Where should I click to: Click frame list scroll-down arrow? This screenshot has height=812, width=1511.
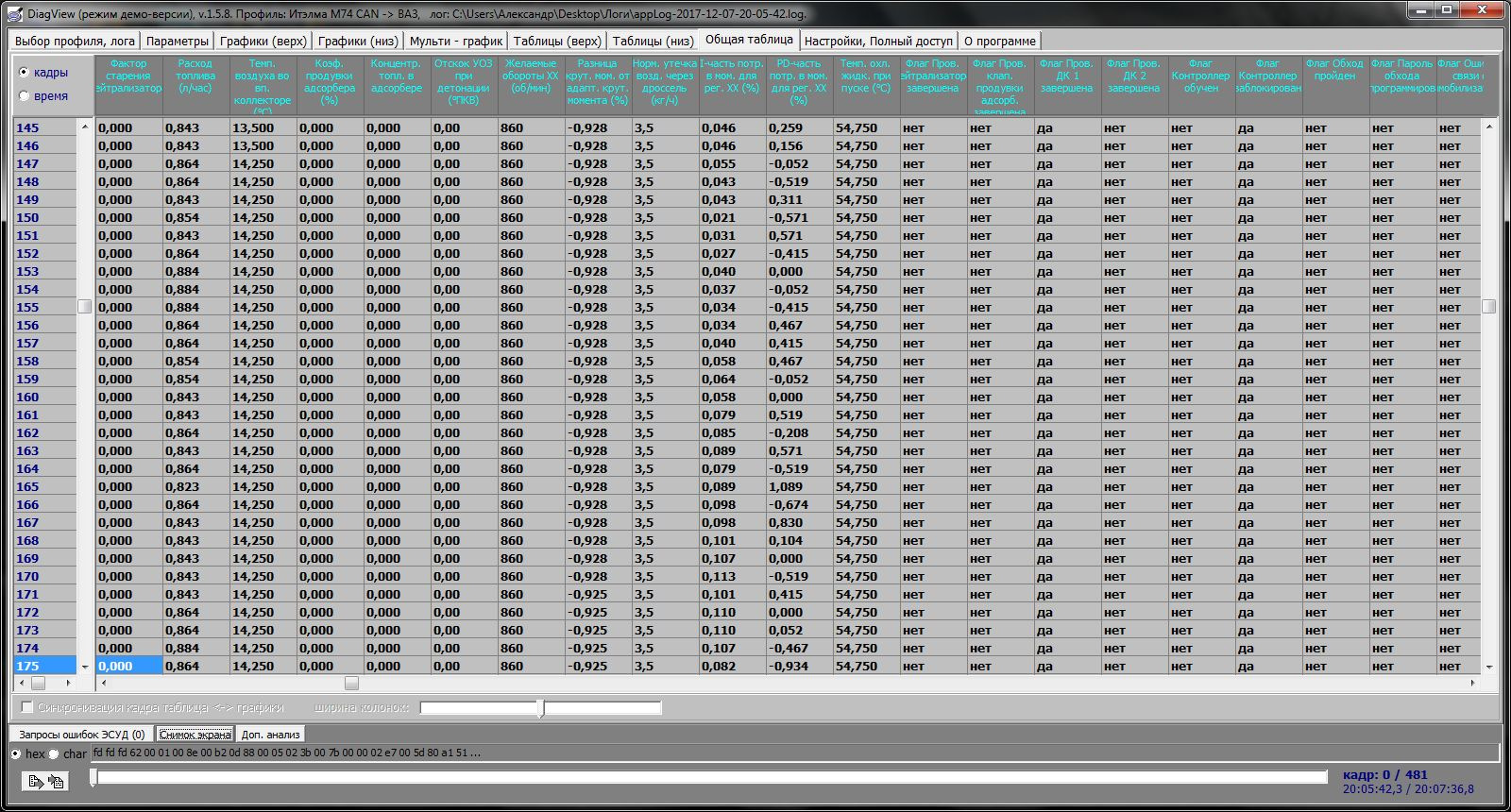pyautogui.click(x=85, y=667)
